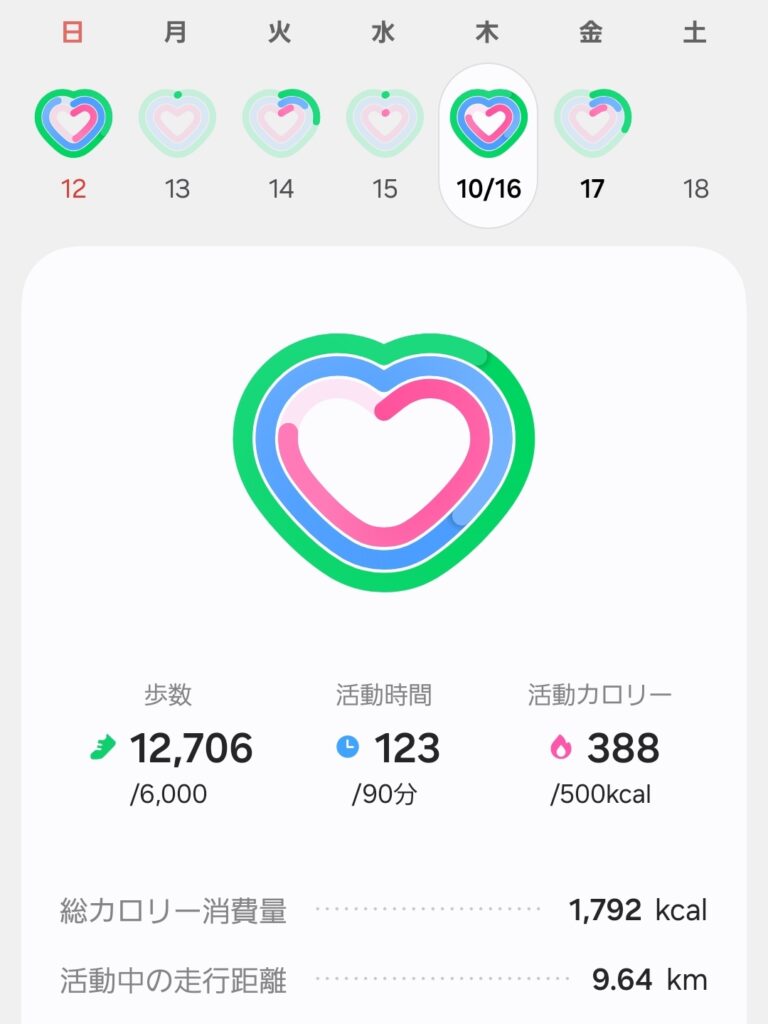Tap the large activity heart ring
The image size is (768, 1024).
tap(384, 462)
